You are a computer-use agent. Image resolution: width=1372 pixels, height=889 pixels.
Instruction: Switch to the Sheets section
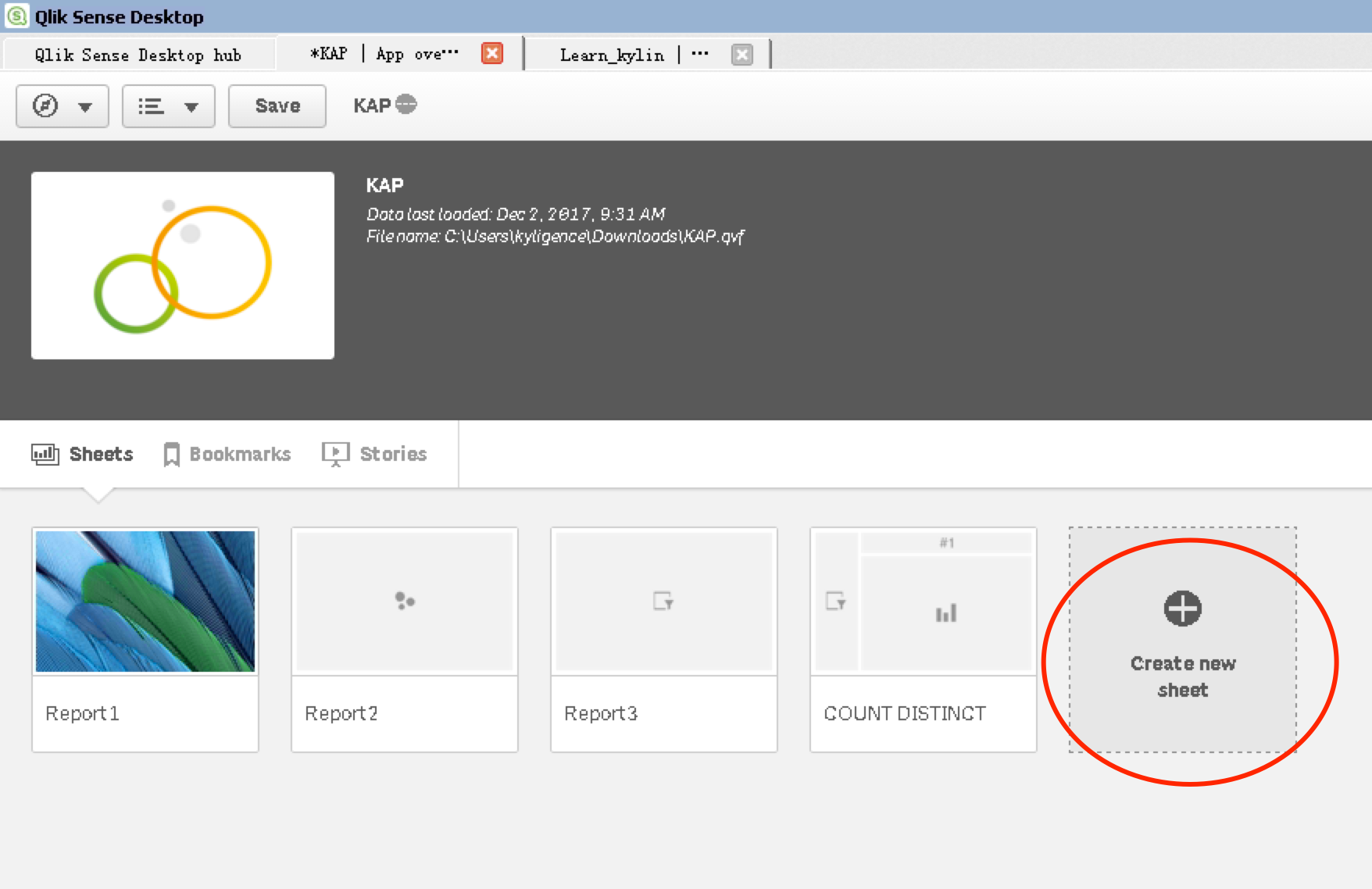click(x=101, y=454)
